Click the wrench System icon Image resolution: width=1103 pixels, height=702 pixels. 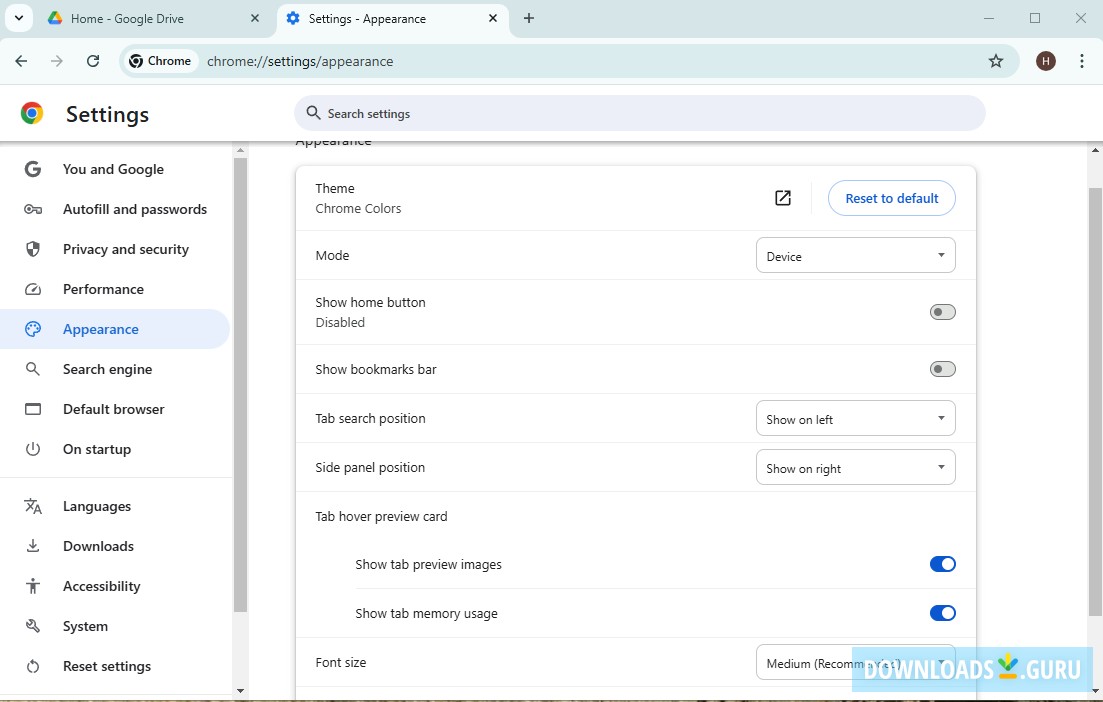(32, 626)
